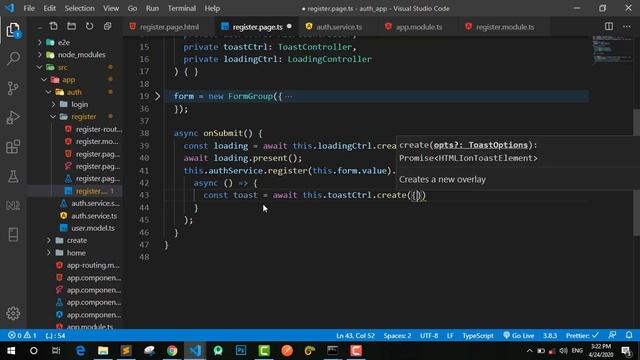
Task: Open Source Control view
Action: pyautogui.click(x=13, y=88)
